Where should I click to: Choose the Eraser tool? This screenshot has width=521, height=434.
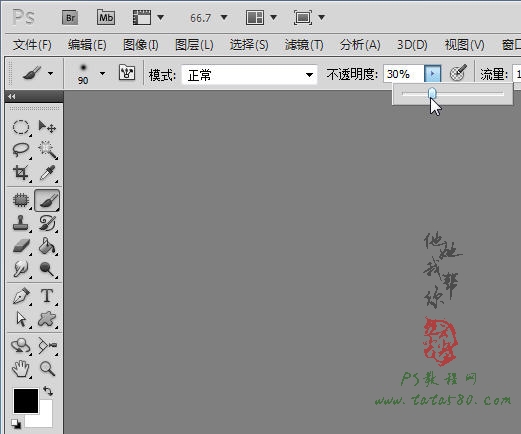21,246
